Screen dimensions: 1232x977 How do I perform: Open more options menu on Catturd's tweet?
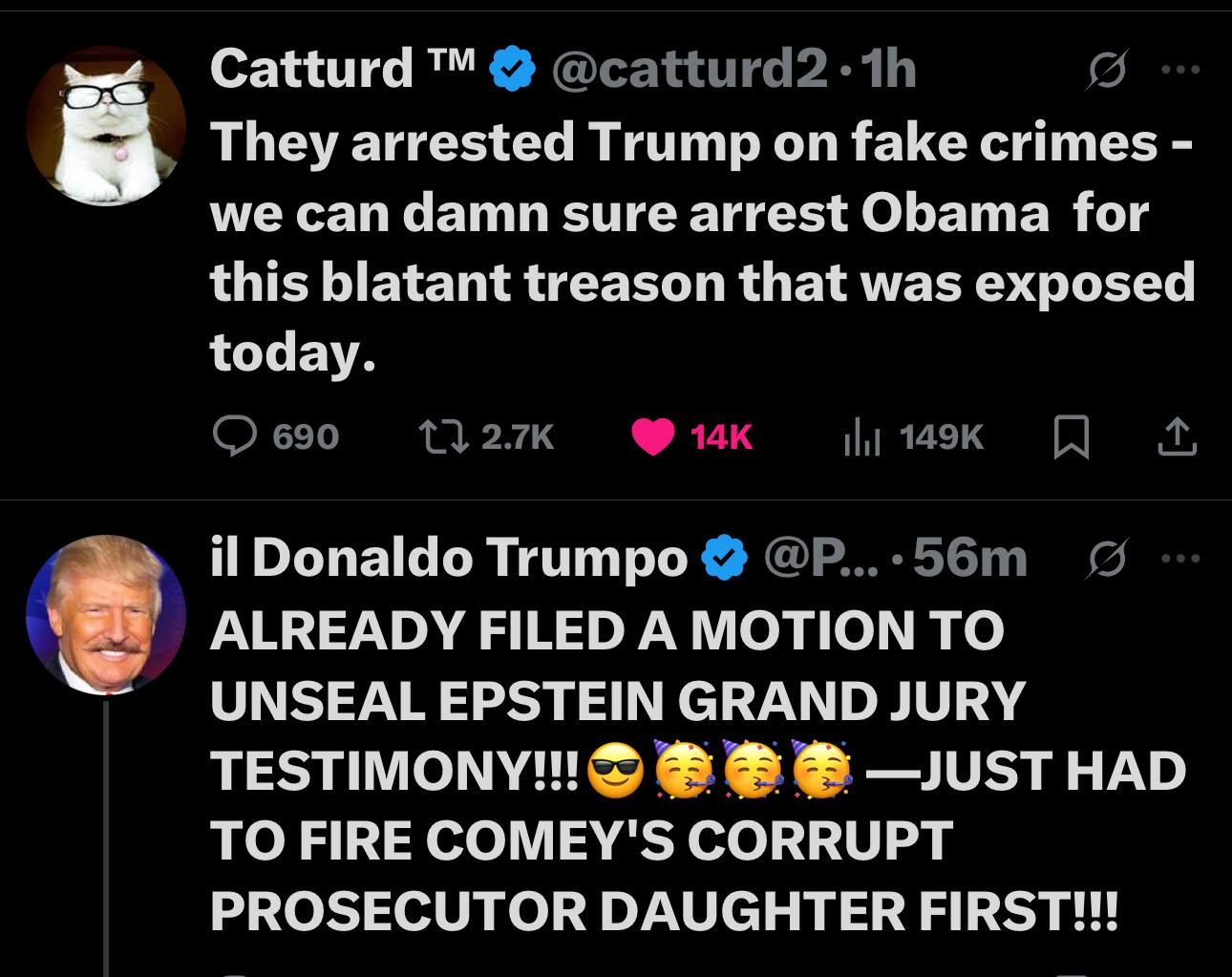(x=1179, y=70)
